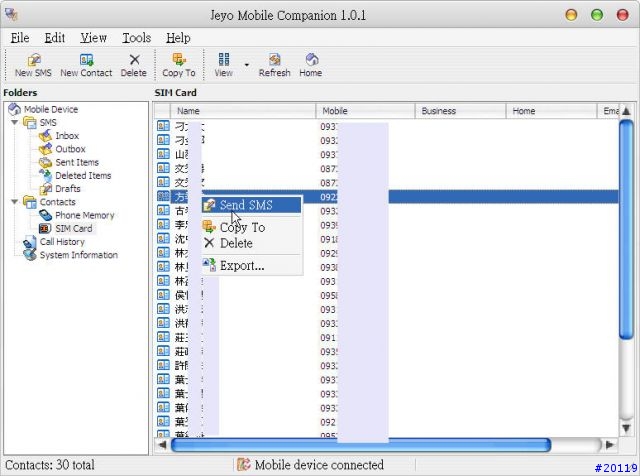Choose Send SMS from the context menu
640x476 pixels.
(252, 205)
